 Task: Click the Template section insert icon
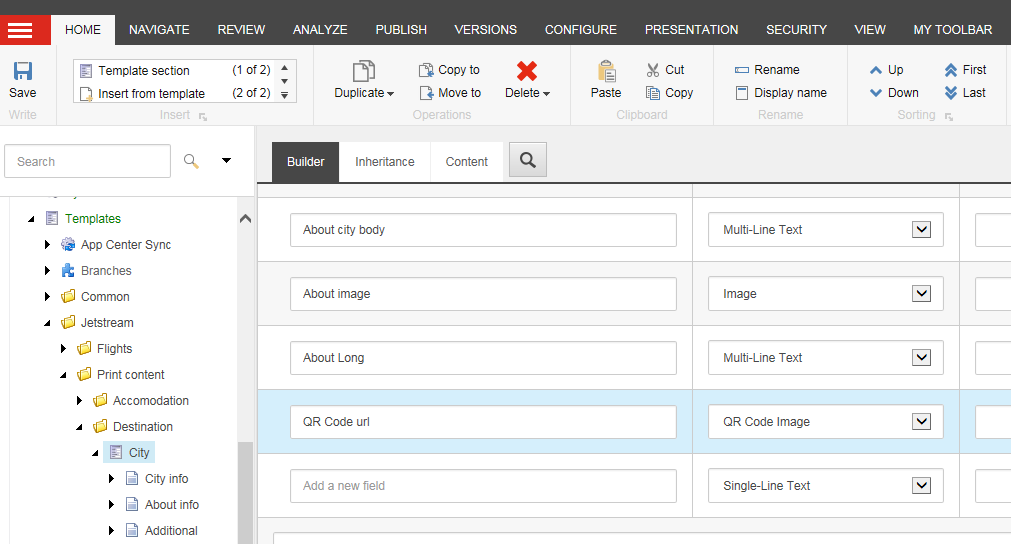point(86,70)
